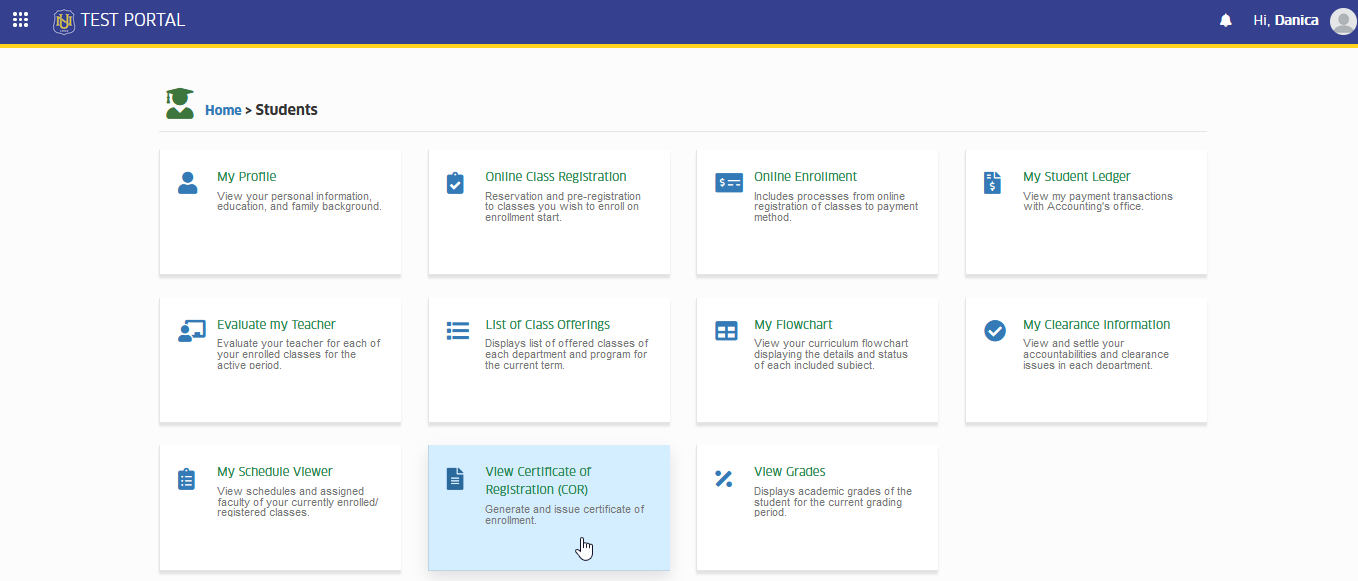Open My Clearance Information title

[x=1096, y=325]
